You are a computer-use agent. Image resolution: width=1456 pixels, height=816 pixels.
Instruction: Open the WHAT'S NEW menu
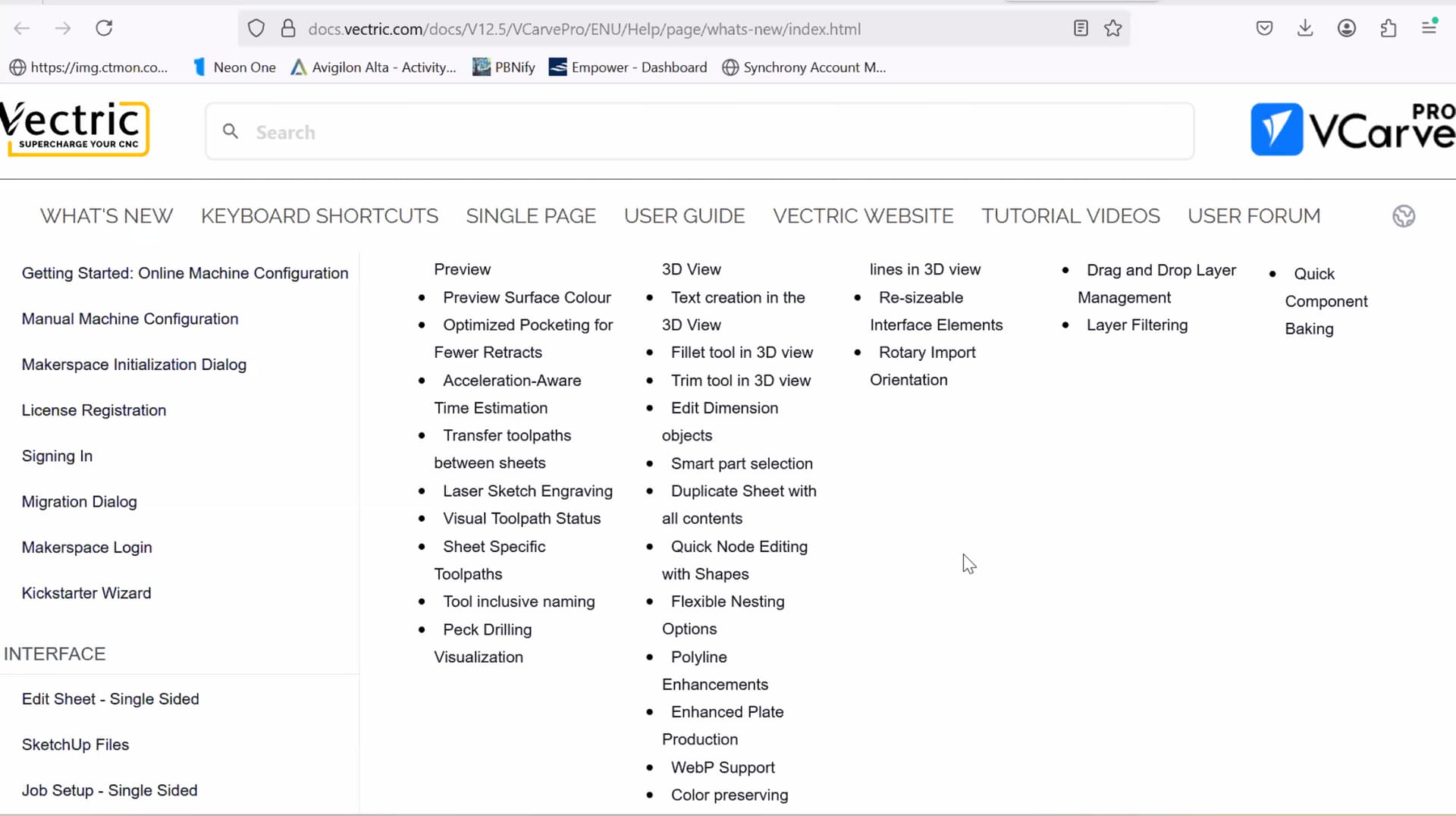tap(106, 216)
